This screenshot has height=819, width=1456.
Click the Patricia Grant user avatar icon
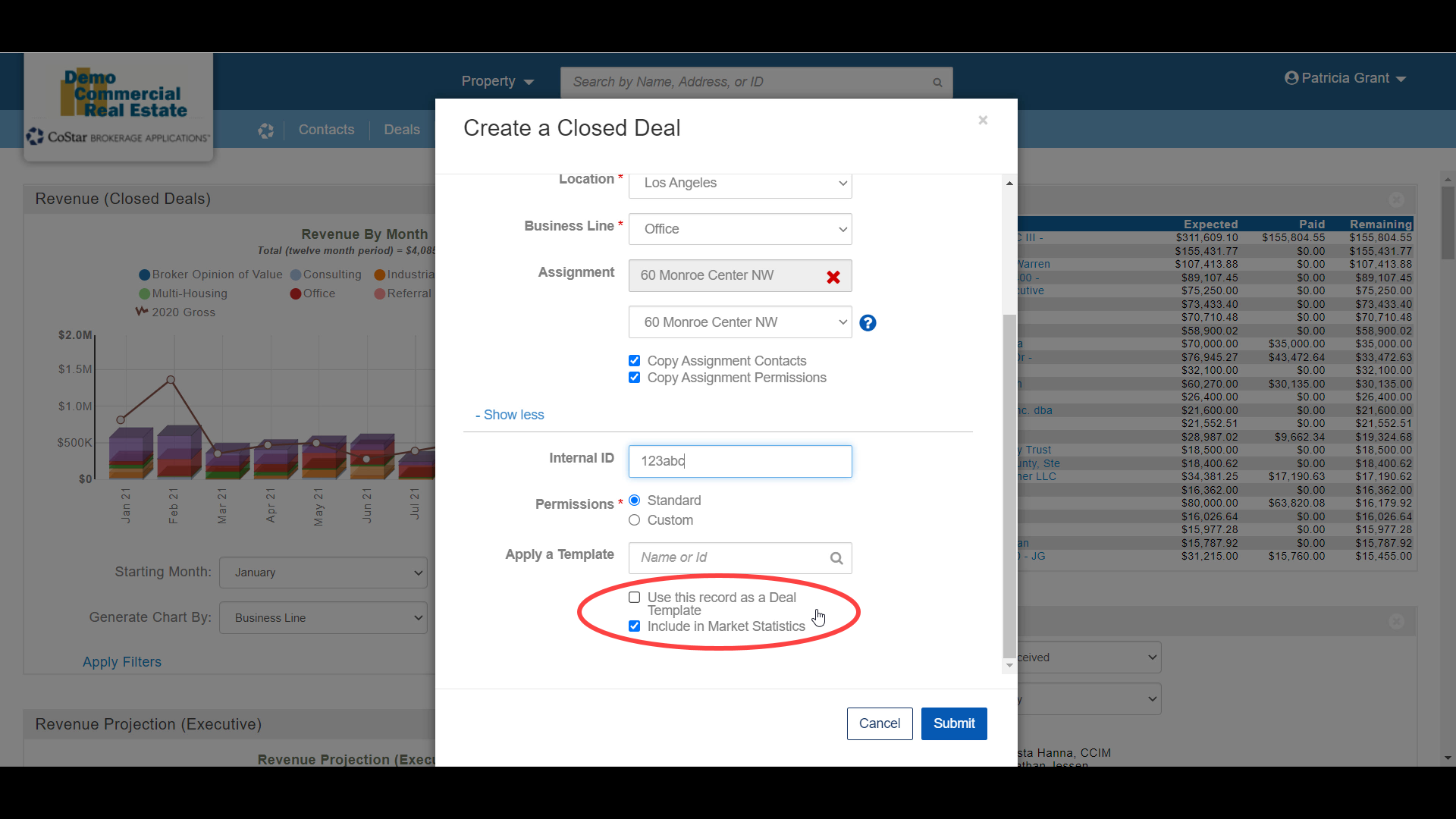(x=1291, y=78)
